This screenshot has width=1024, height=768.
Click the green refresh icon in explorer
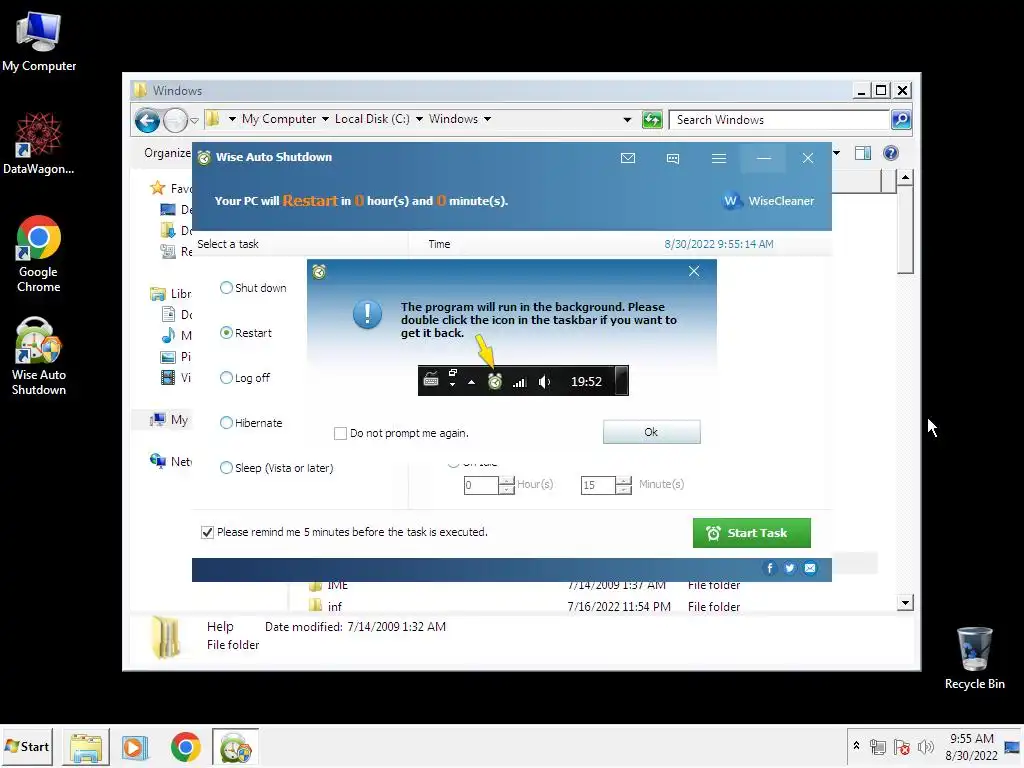(x=652, y=120)
